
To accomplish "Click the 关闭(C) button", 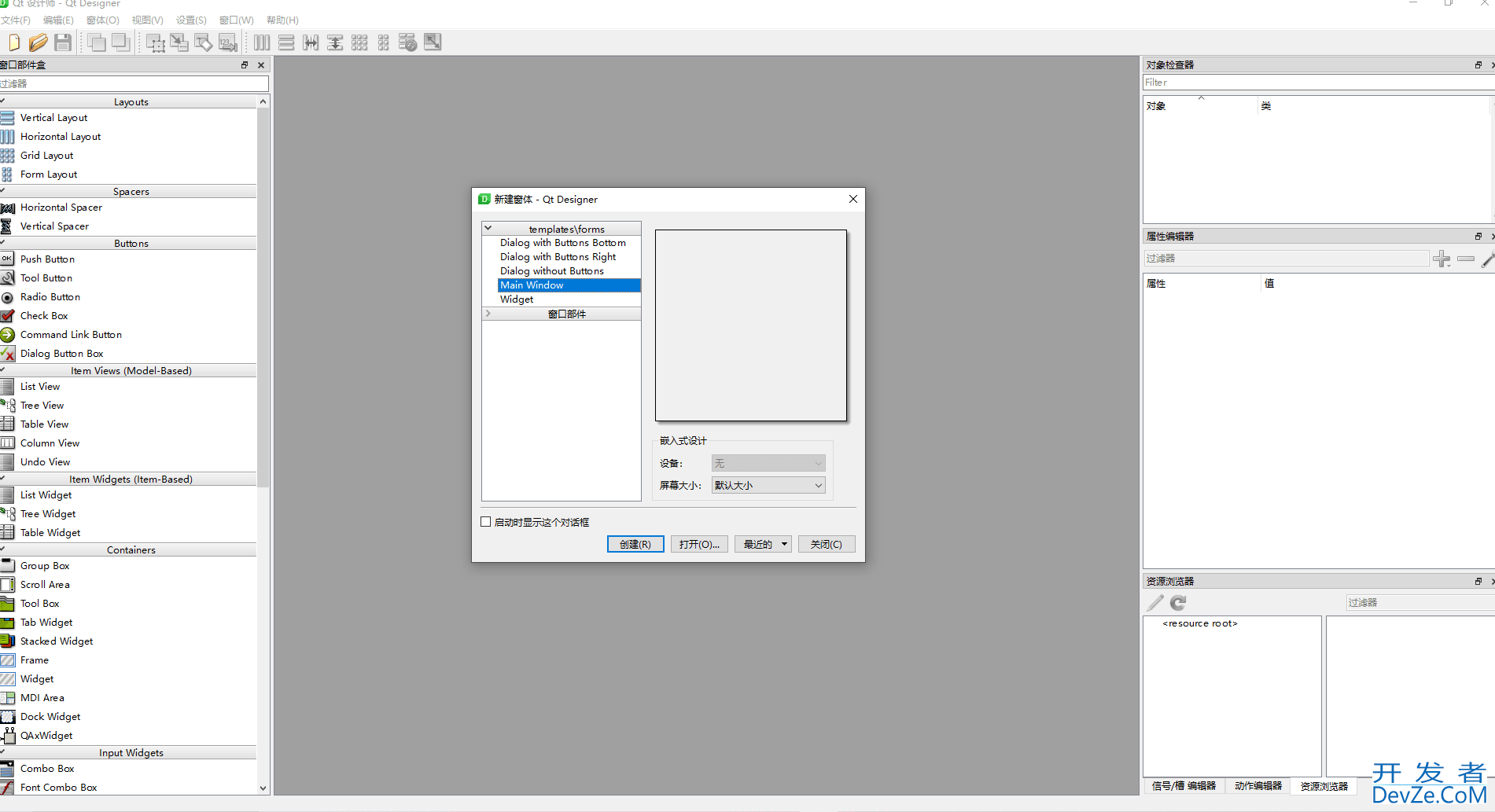I will (827, 545).
